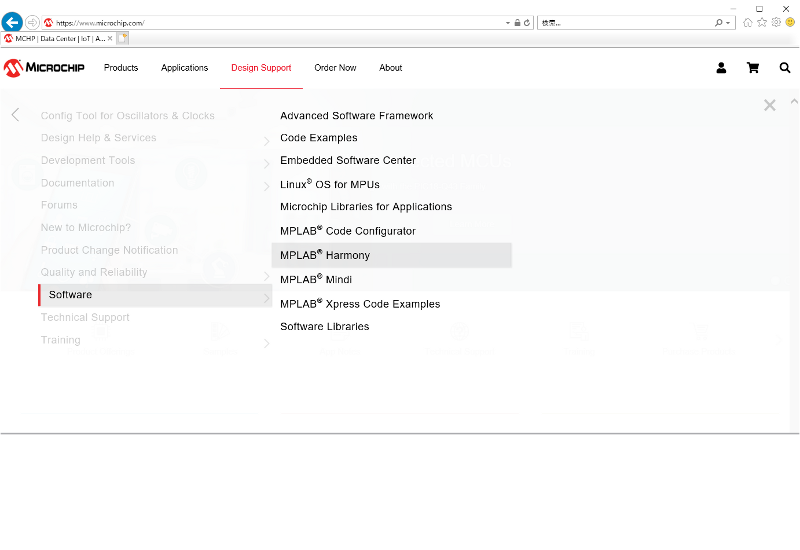Open the Products menu
The width and height of the screenshot is (800, 550).
click(121, 68)
